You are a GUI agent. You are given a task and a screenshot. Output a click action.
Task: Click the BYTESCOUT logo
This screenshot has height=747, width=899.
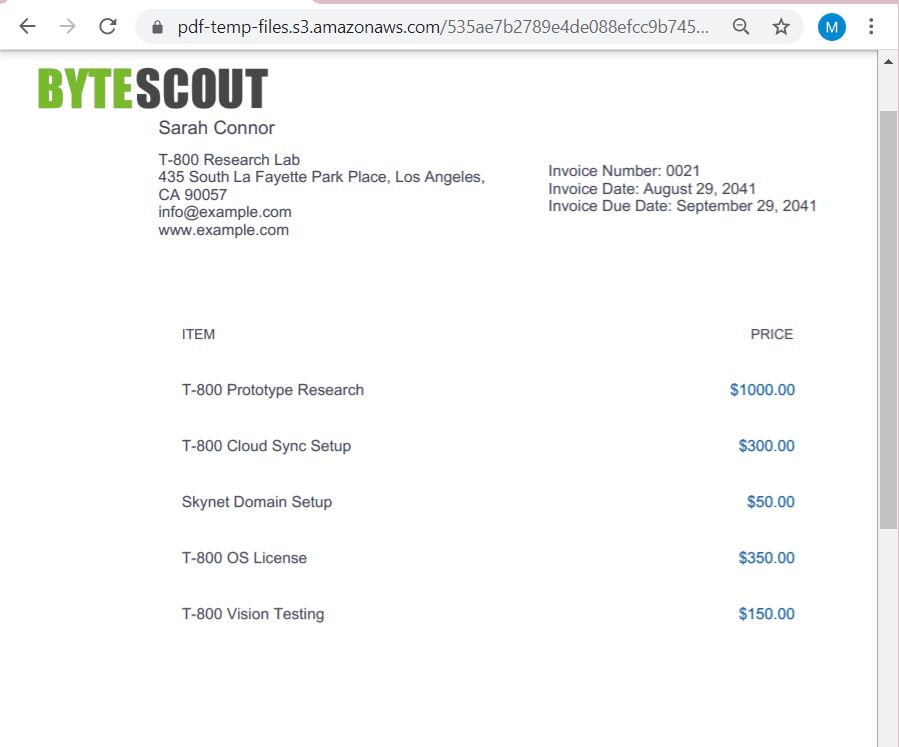coord(151,88)
